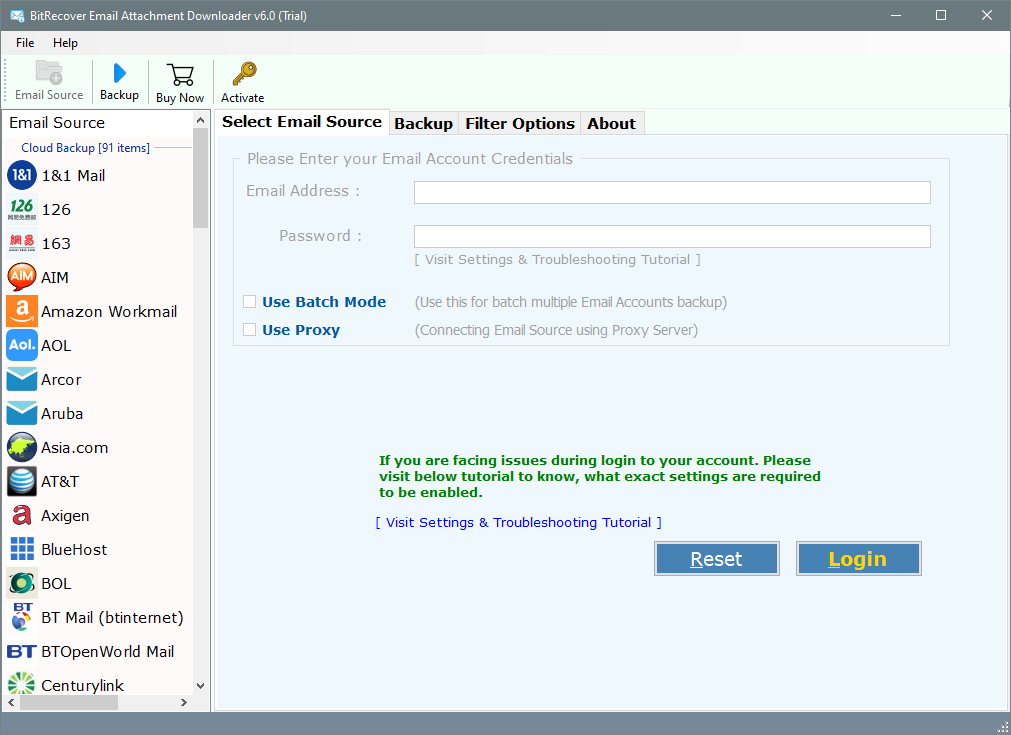The height and width of the screenshot is (735, 1011).
Task: Click the app icon in title bar
Action: (17, 15)
